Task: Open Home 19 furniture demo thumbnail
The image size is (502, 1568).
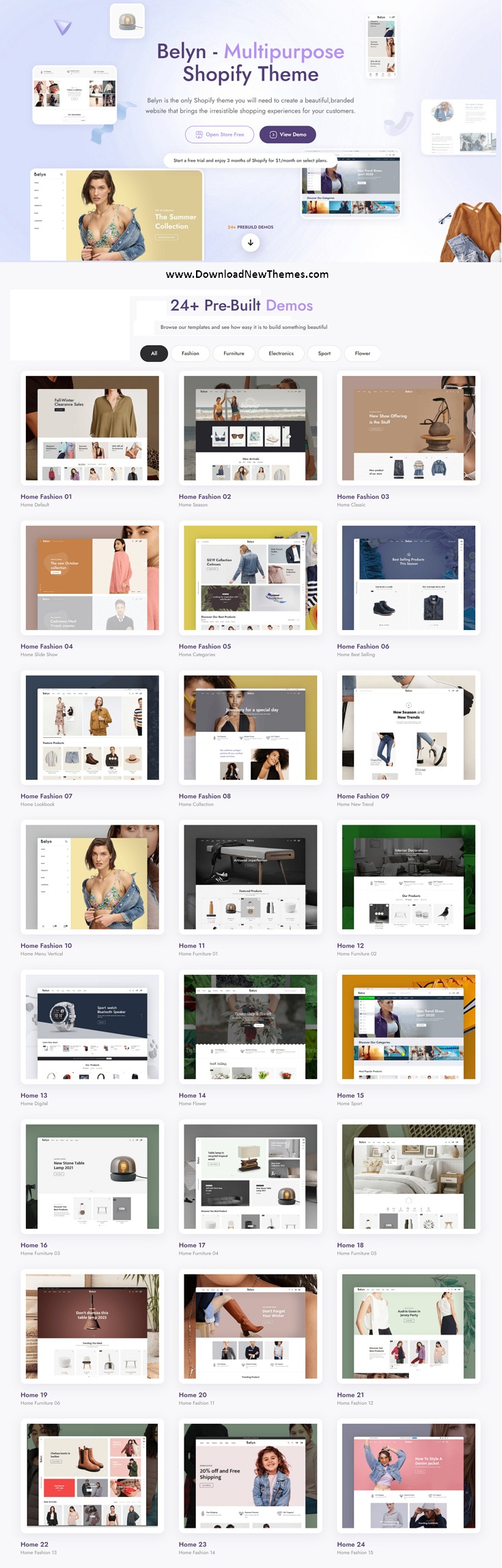Action: click(x=92, y=1326)
